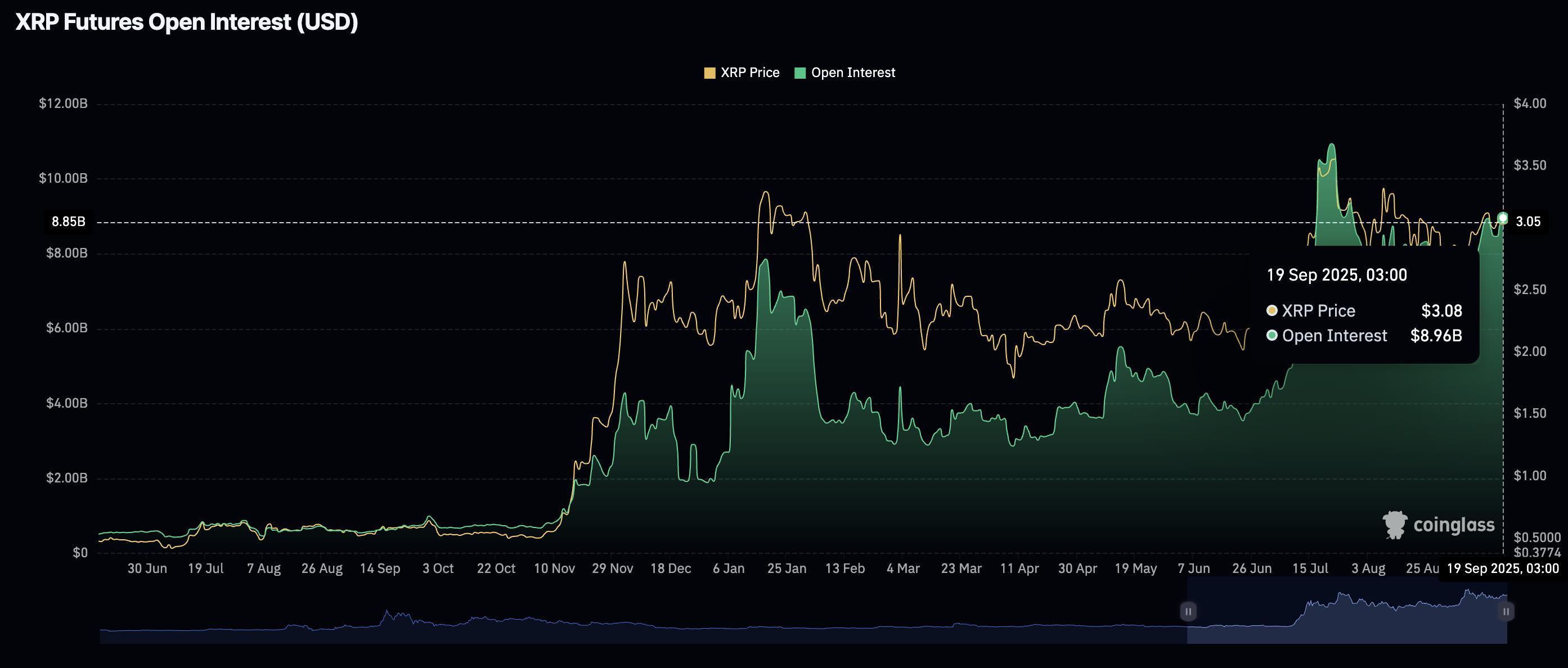Viewport: 1568px width, 668px height.
Task: Click the XRP Futures Open Interest title
Action: (x=187, y=22)
